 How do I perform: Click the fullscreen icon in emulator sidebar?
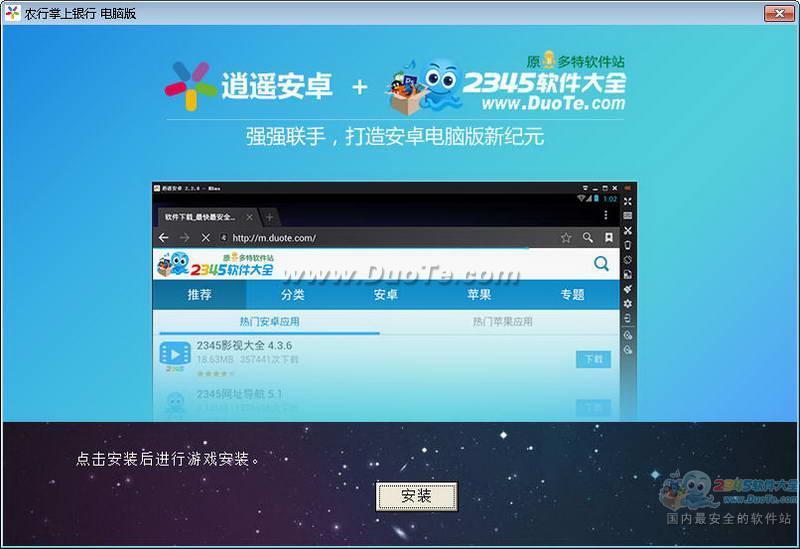click(628, 202)
